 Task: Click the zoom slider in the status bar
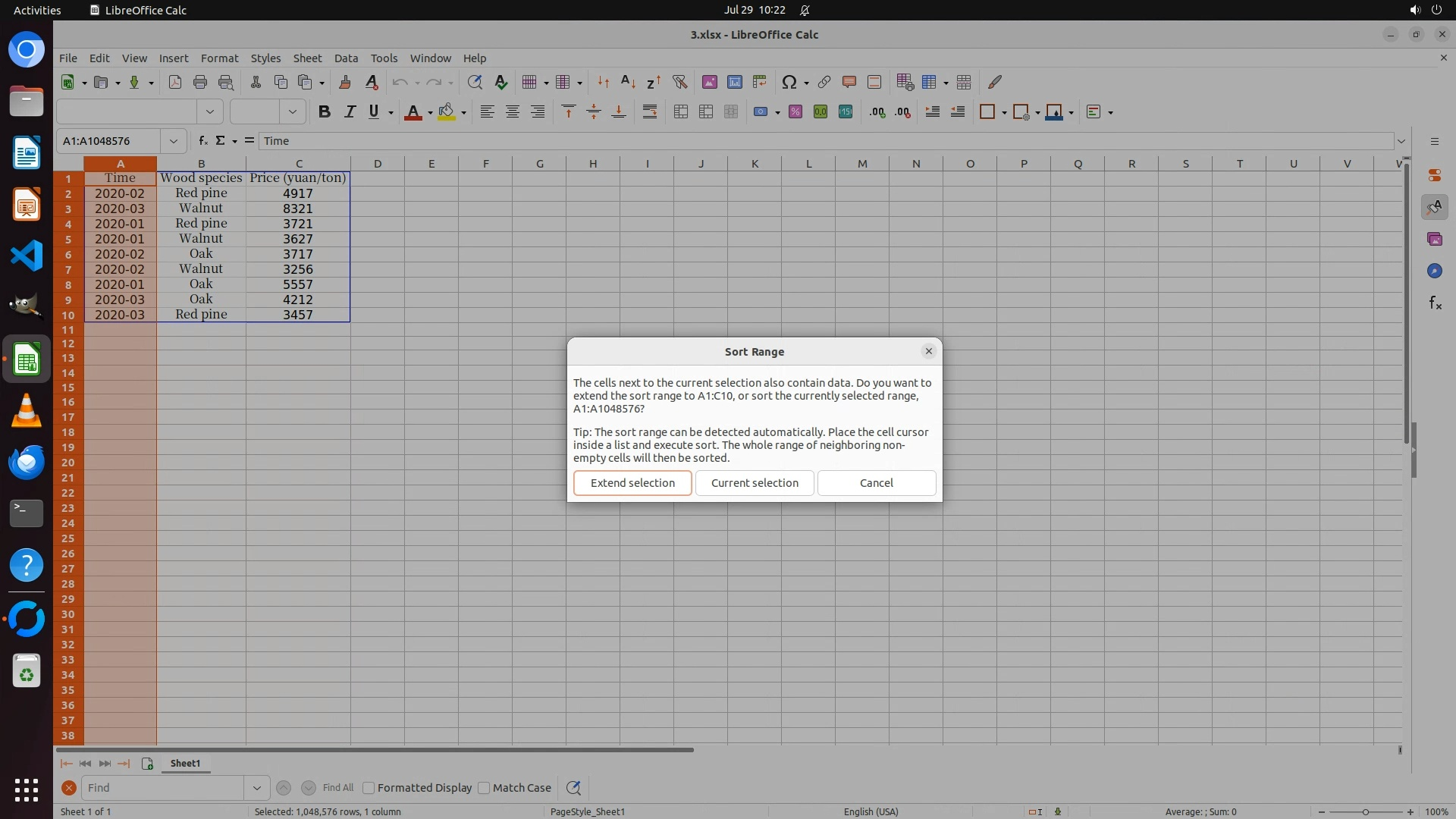[1365, 811]
